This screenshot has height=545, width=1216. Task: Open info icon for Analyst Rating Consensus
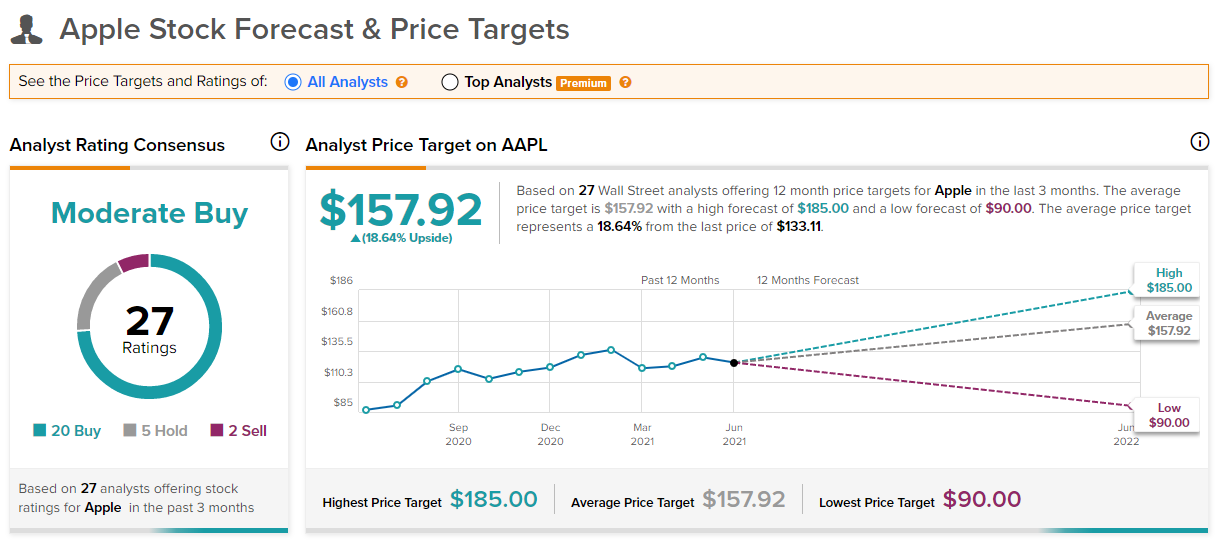click(280, 142)
